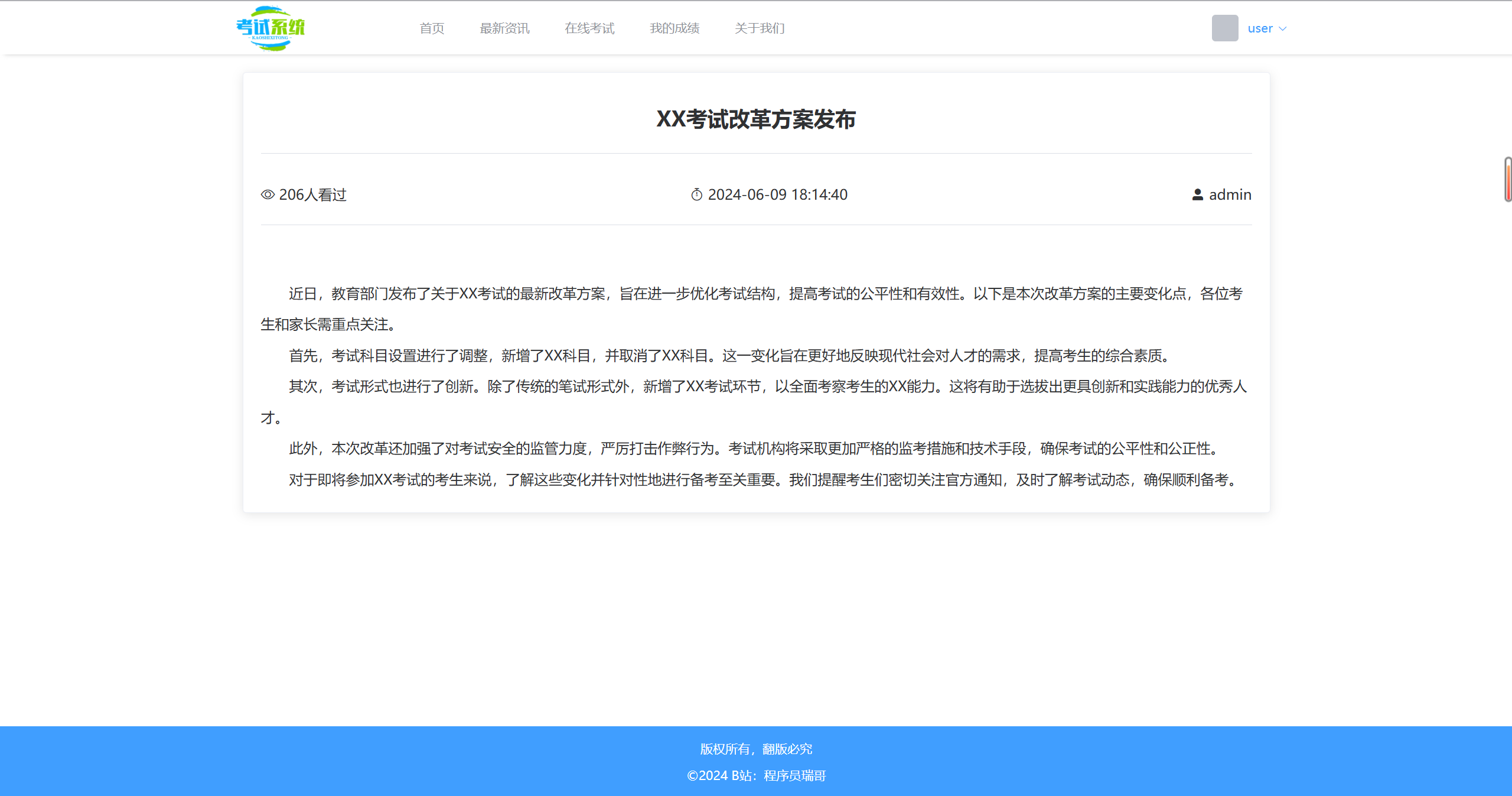The height and width of the screenshot is (796, 1512).
Task: Go to 最新资讯 page
Action: (x=504, y=28)
